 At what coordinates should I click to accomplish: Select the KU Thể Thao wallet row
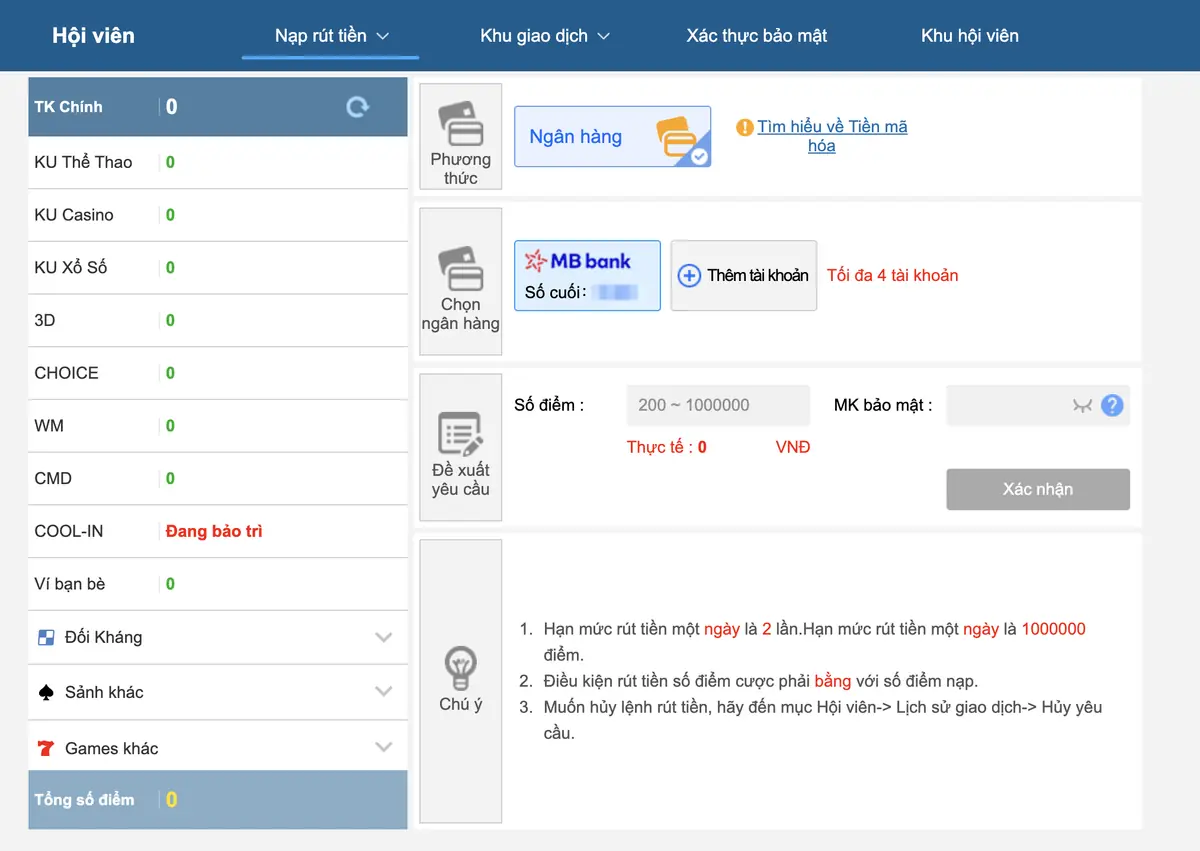point(218,162)
